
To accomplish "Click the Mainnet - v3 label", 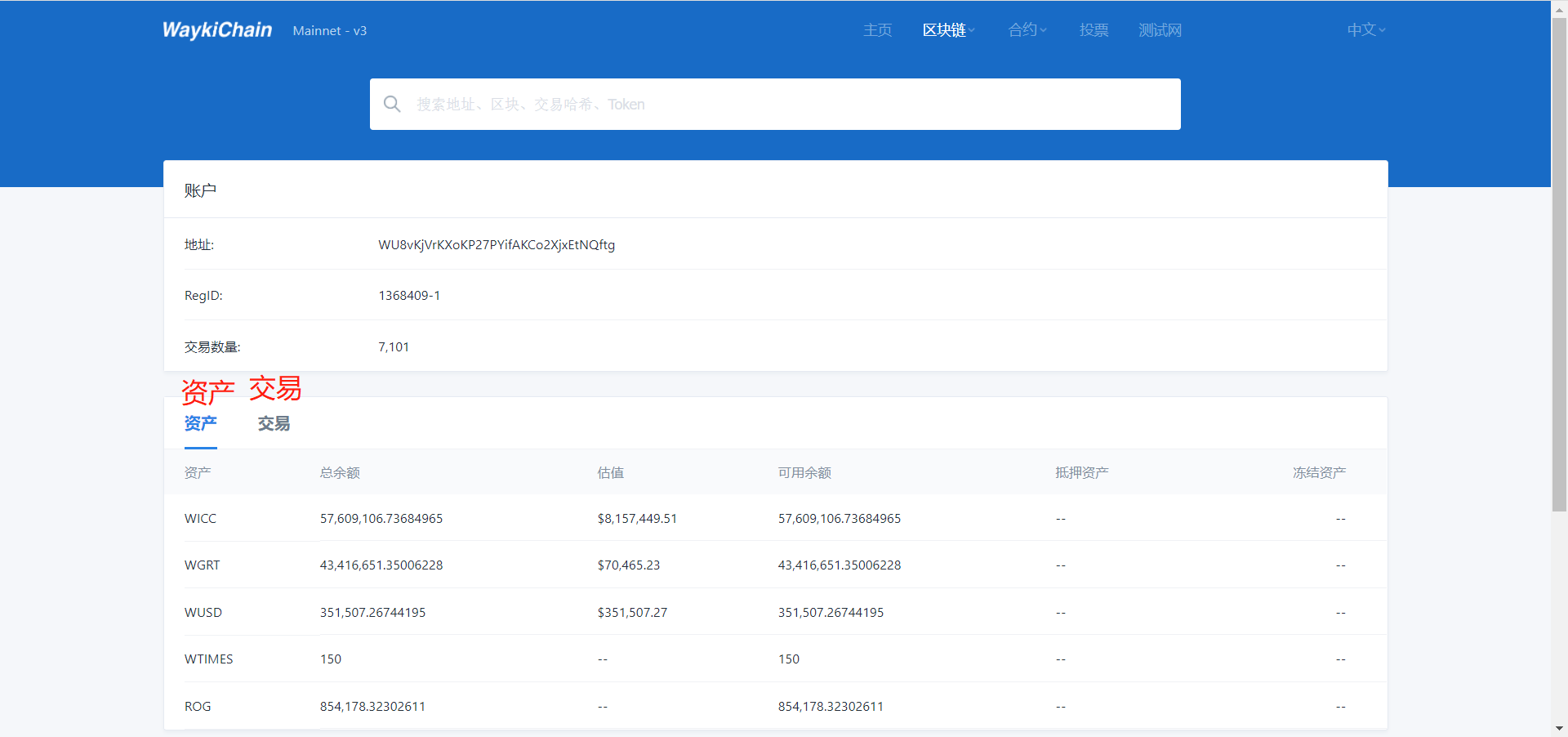I will [330, 31].
